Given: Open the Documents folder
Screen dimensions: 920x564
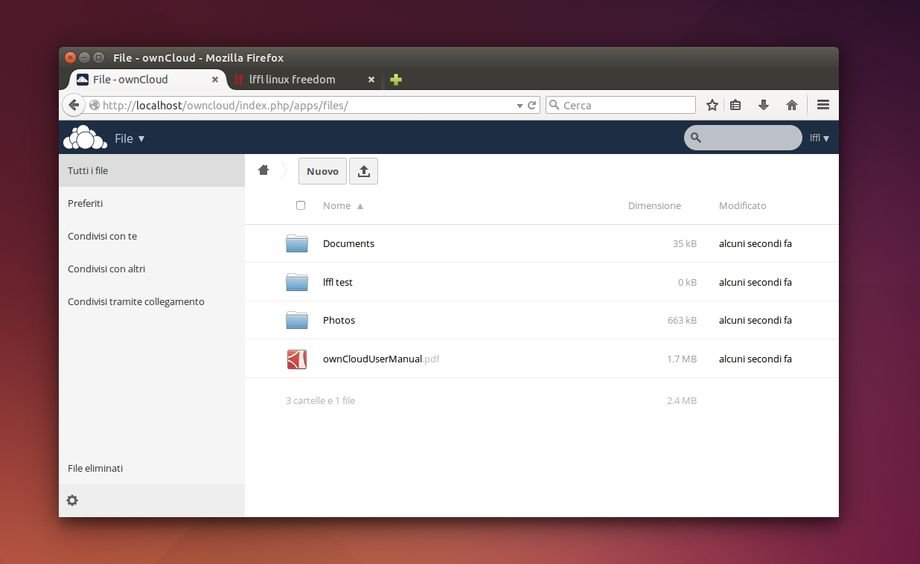Looking at the screenshot, I should (348, 244).
